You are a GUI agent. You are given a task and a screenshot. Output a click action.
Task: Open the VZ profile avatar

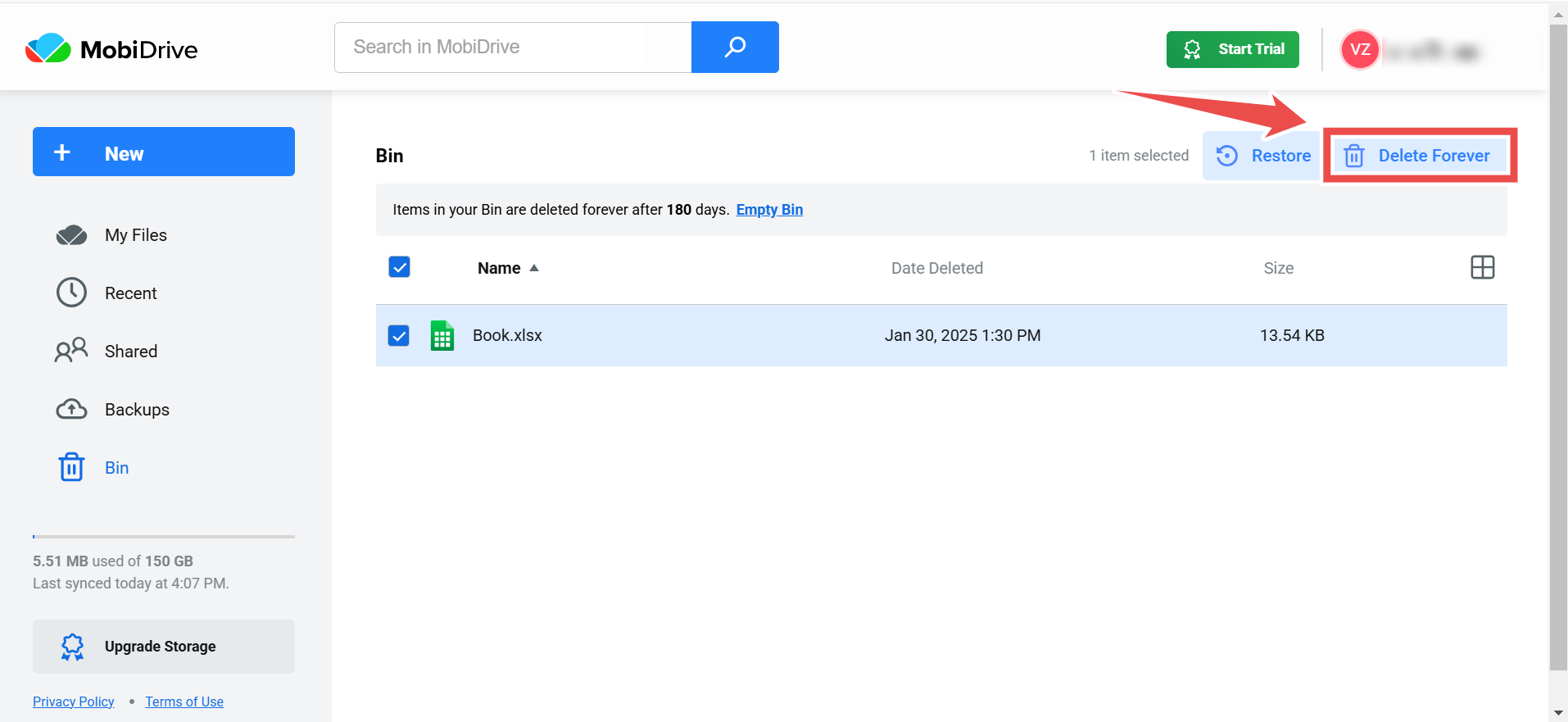click(x=1360, y=49)
